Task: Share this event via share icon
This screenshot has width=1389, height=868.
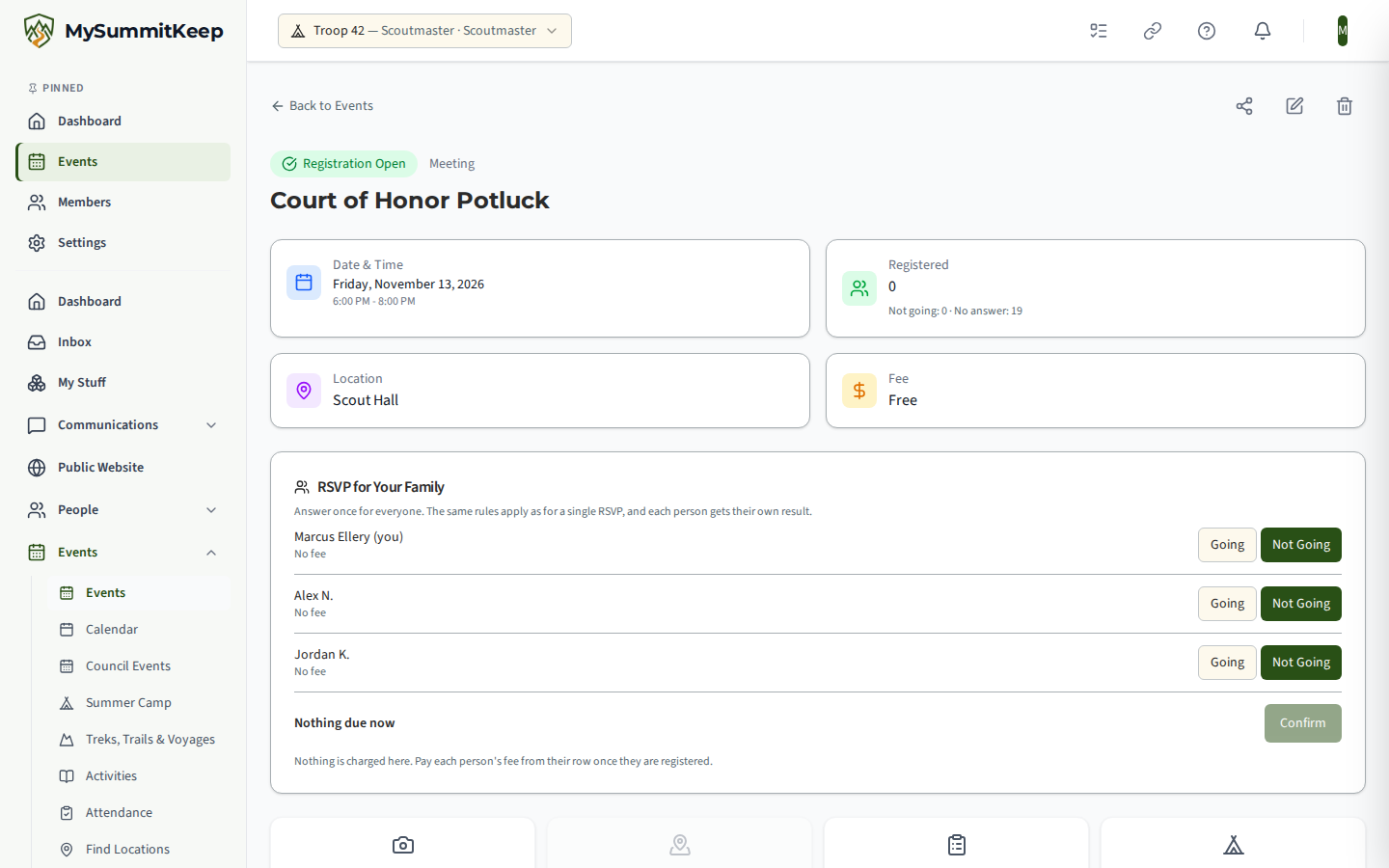Action: 1244,106
